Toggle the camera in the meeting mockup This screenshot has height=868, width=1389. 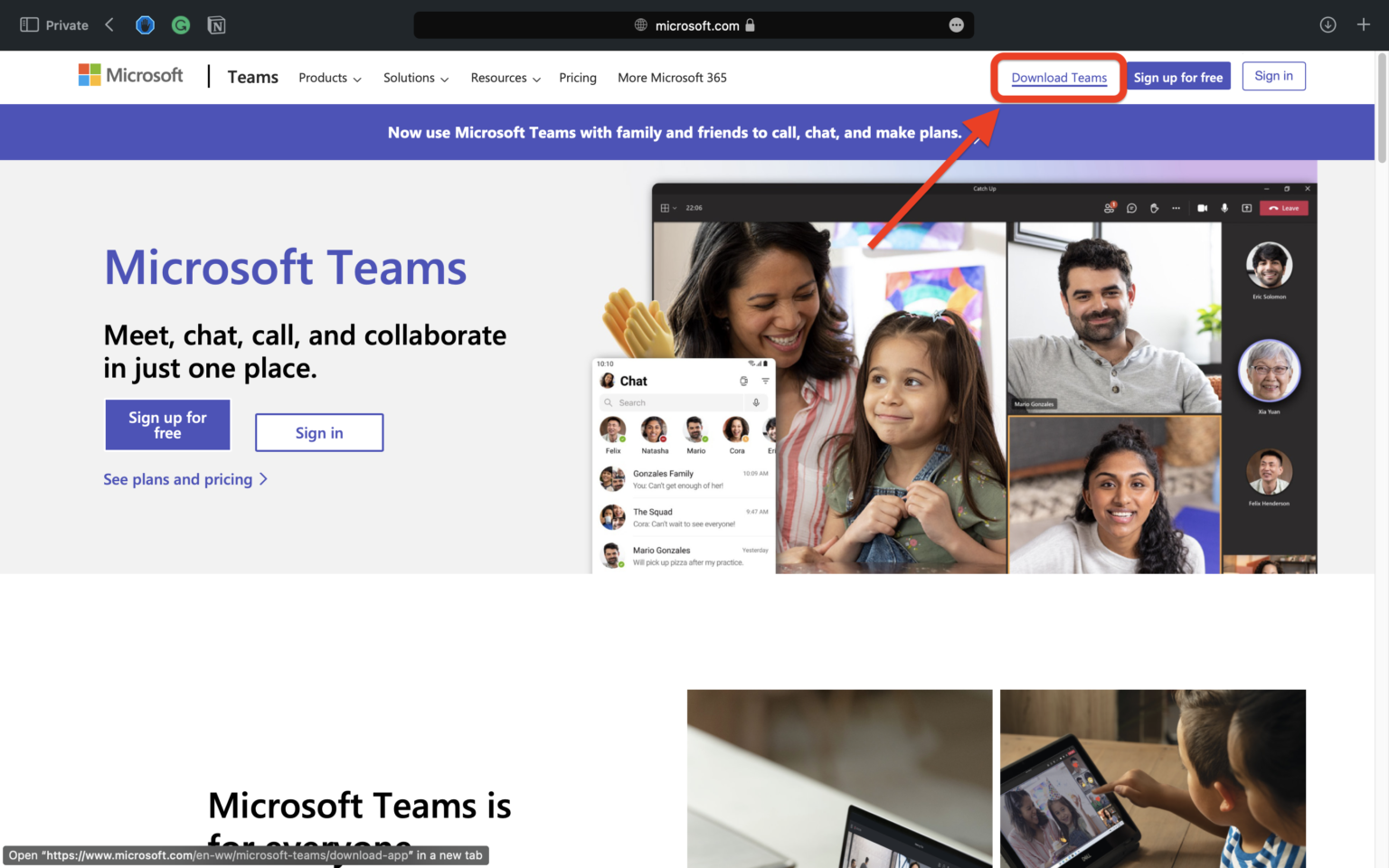[x=1201, y=208]
